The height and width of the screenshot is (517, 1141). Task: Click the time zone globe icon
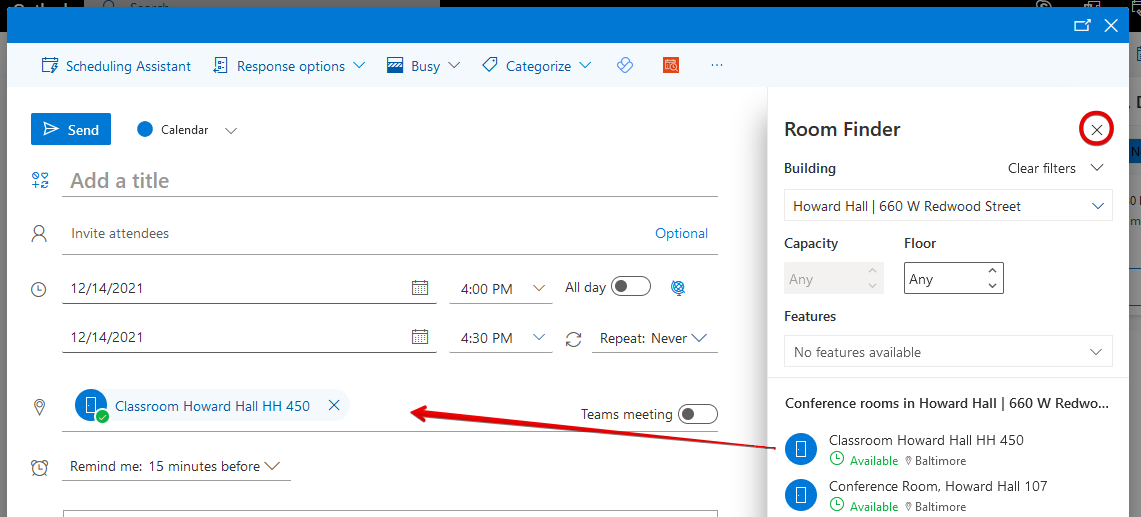[678, 288]
